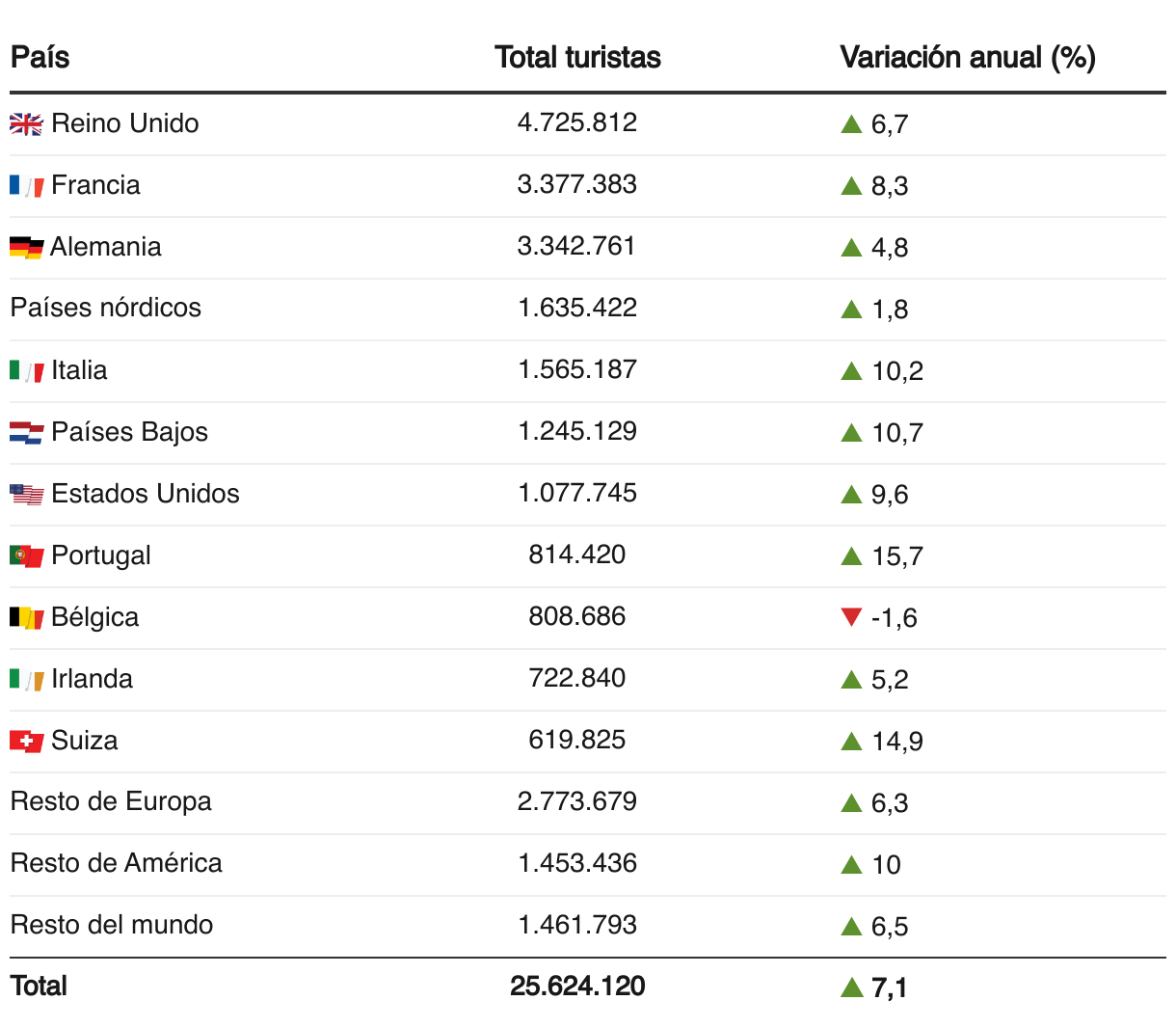
Task: Select the Resto del mundo row label
Action: 112,925
